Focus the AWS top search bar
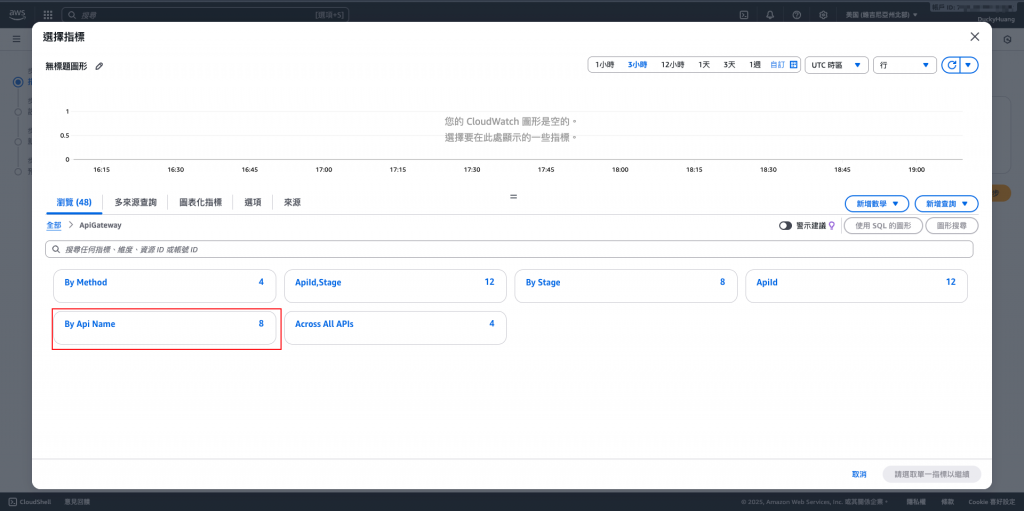This screenshot has height=511, width=1024. coord(205,14)
